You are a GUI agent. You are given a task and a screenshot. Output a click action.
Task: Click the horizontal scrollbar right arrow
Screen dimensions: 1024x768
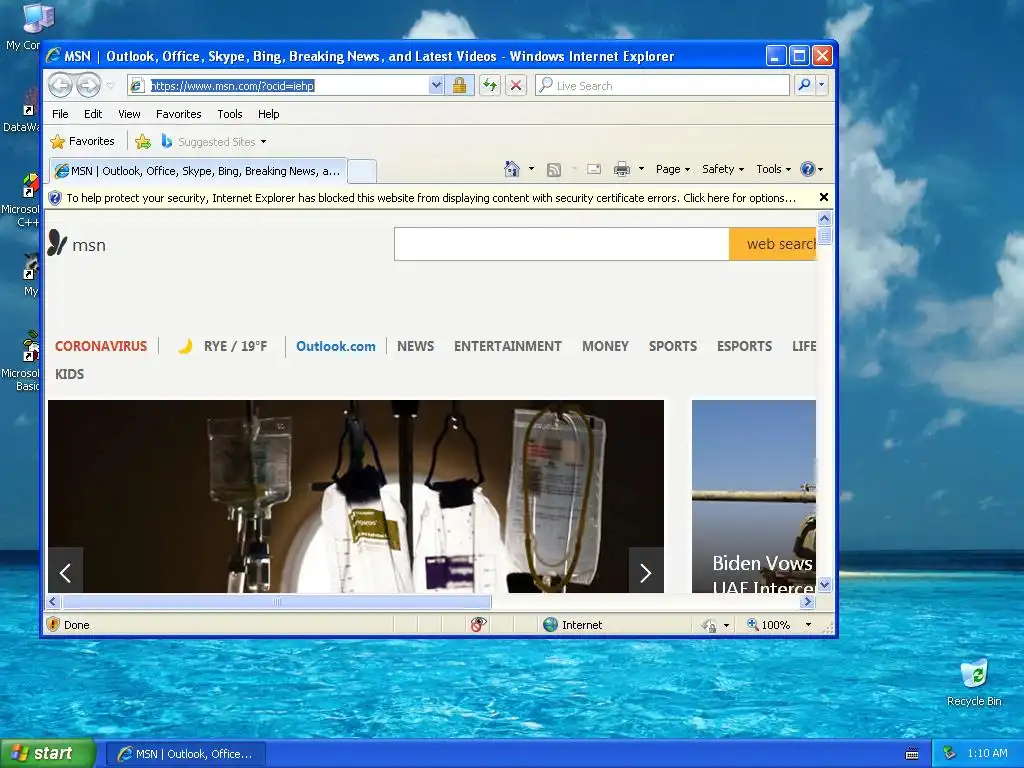pos(808,601)
